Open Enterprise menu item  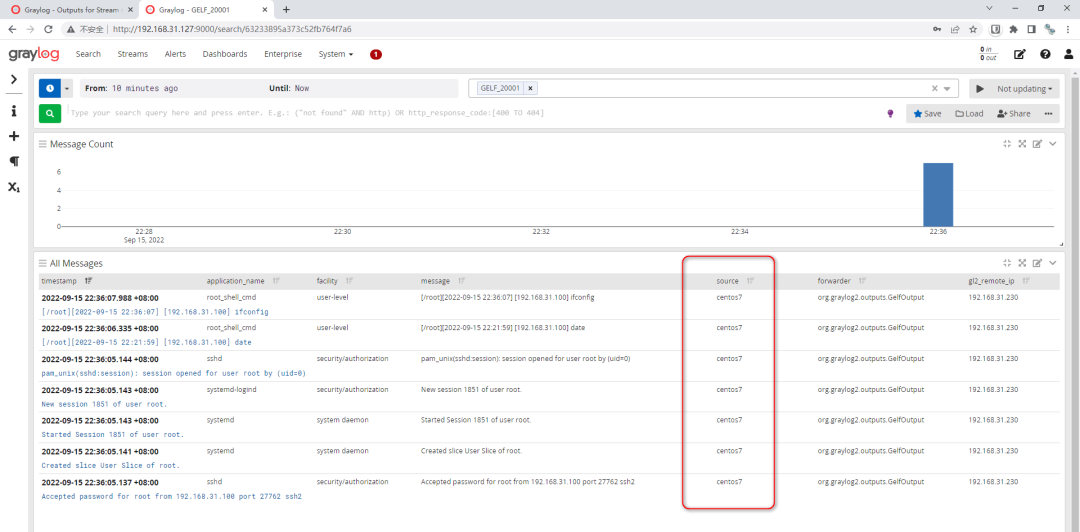coord(283,54)
